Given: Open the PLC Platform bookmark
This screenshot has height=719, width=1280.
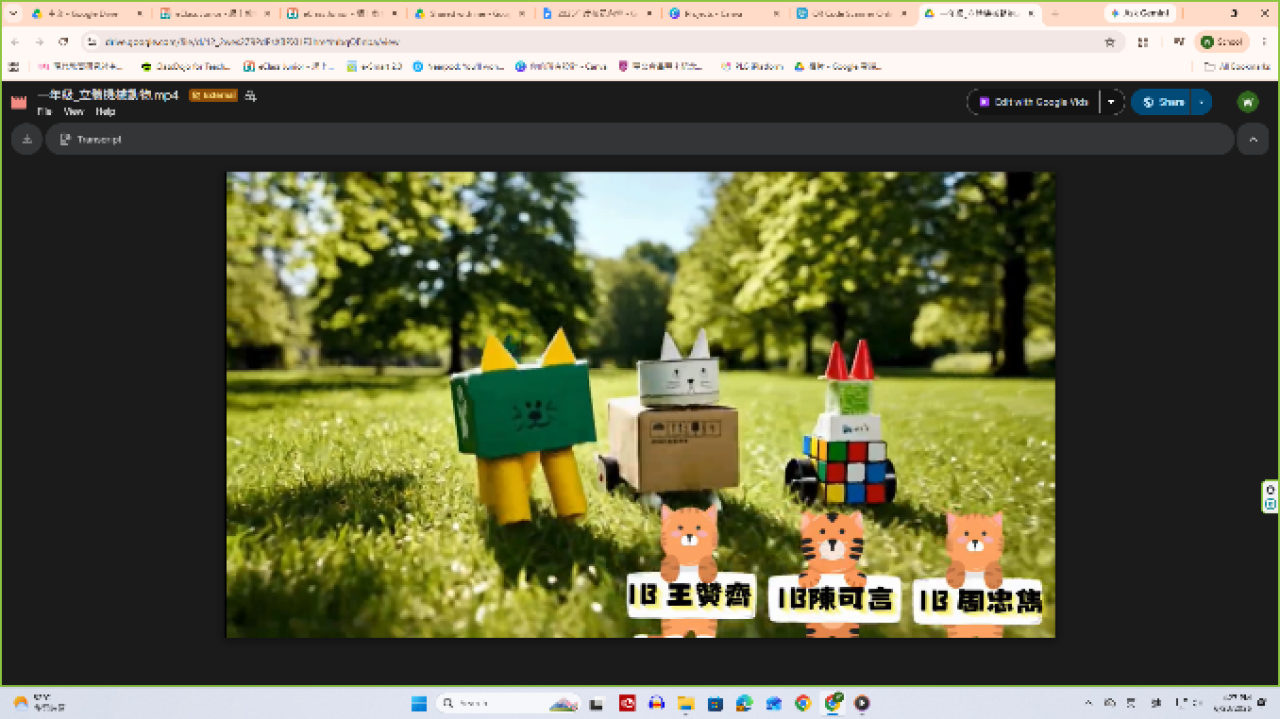Looking at the screenshot, I should pyautogui.click(x=750, y=66).
